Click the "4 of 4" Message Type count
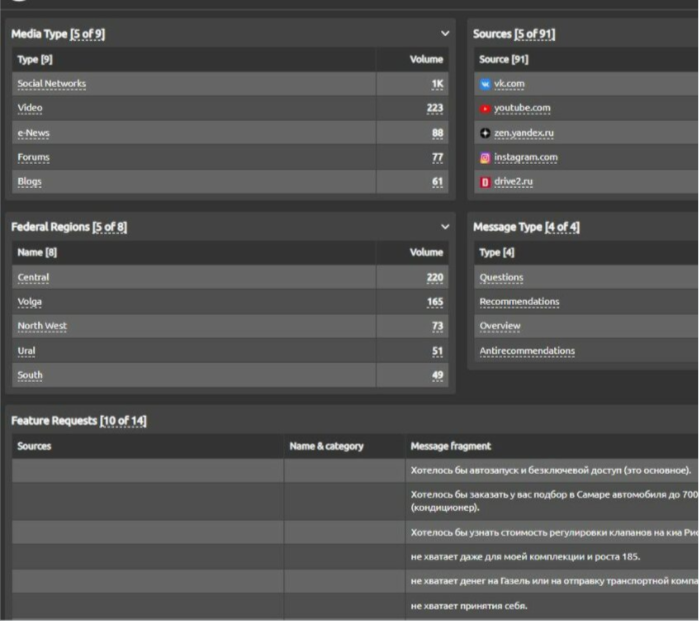 pyautogui.click(x=562, y=227)
